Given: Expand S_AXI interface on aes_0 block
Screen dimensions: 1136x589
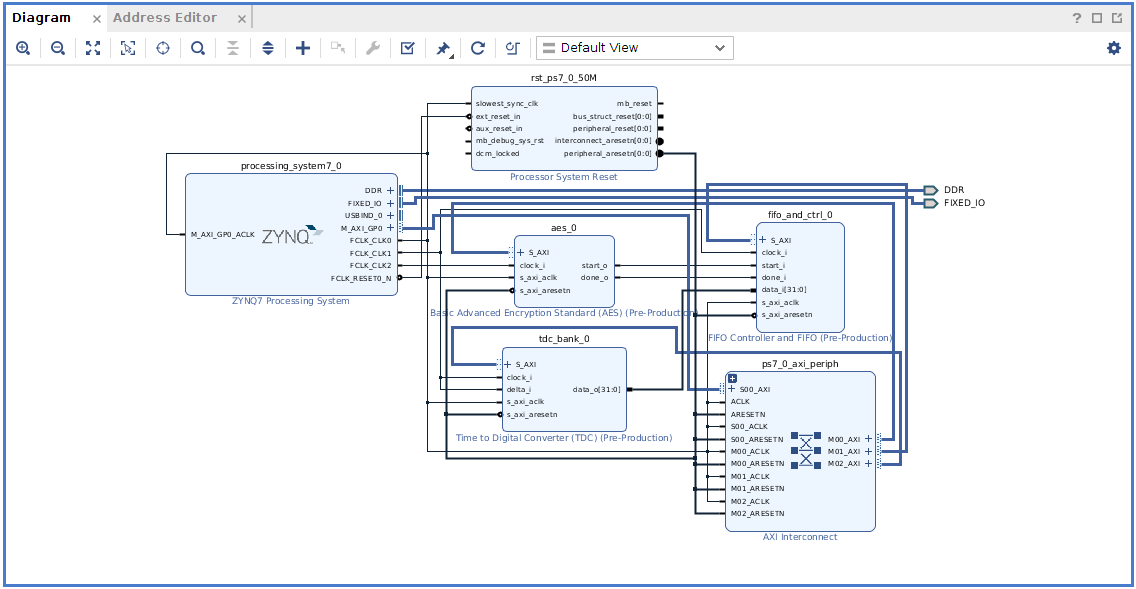Looking at the screenshot, I should point(520,253).
